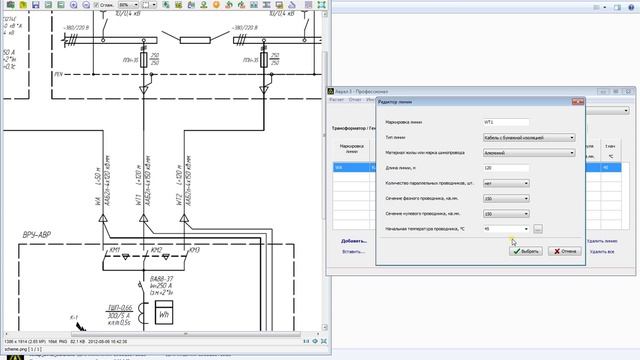Click the Удалить все link
Screen dimensions: 640x360
tap(602, 252)
